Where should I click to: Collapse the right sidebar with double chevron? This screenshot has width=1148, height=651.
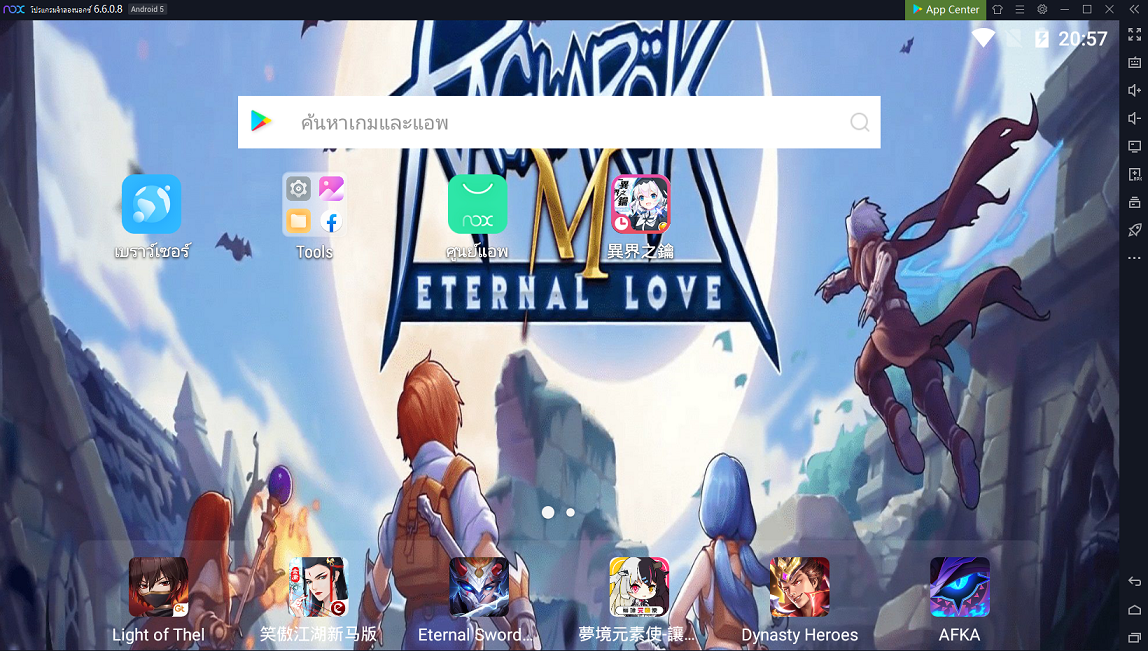pyautogui.click(x=1134, y=9)
